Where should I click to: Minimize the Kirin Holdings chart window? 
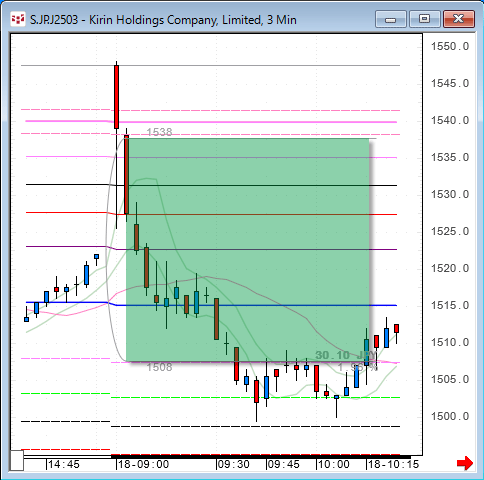(x=390, y=19)
